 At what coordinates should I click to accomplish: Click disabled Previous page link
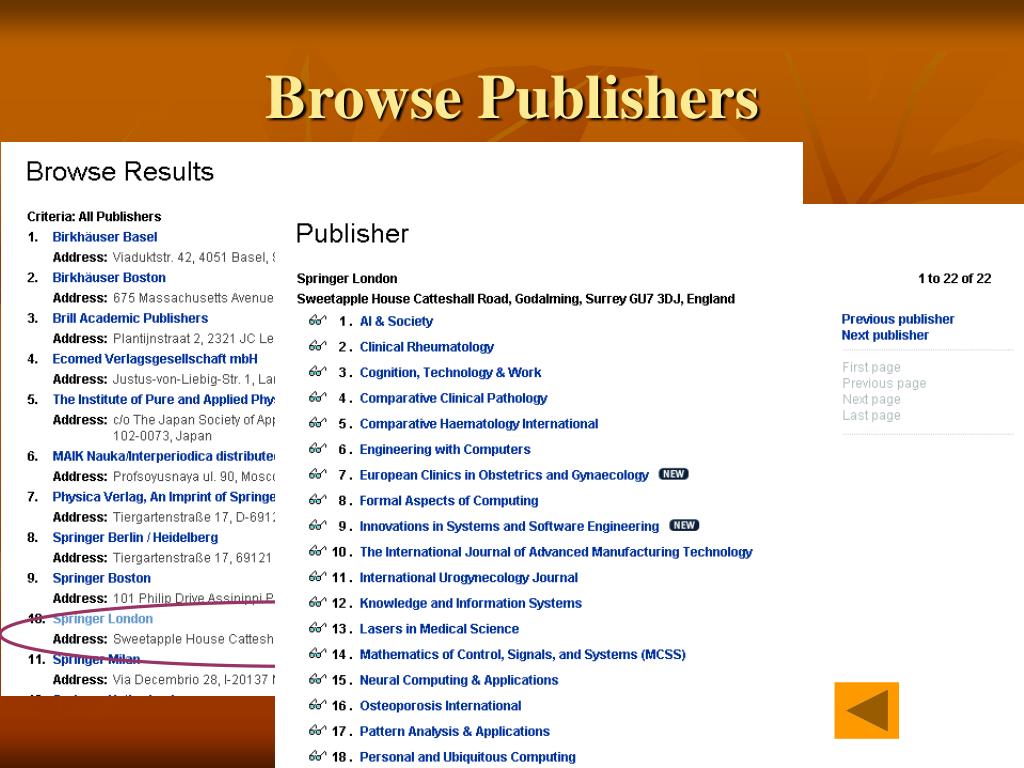(x=884, y=383)
